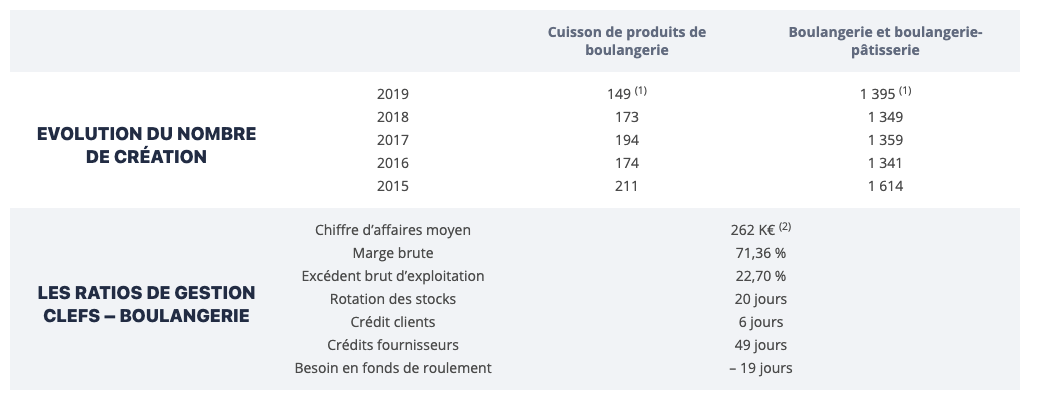Click the 'Boulangerie et boulangerie-pâtisserie' column header

pos(885,41)
